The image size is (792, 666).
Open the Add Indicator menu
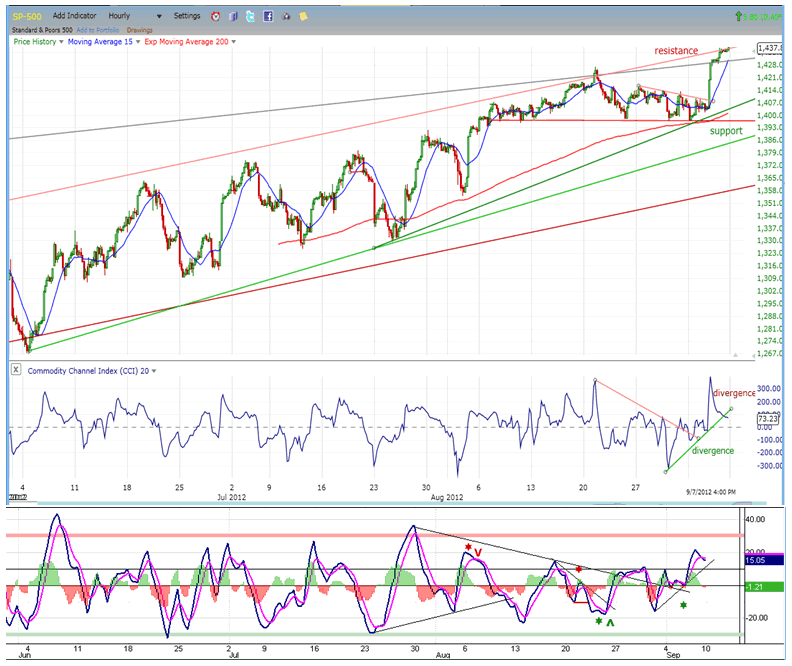(x=74, y=16)
